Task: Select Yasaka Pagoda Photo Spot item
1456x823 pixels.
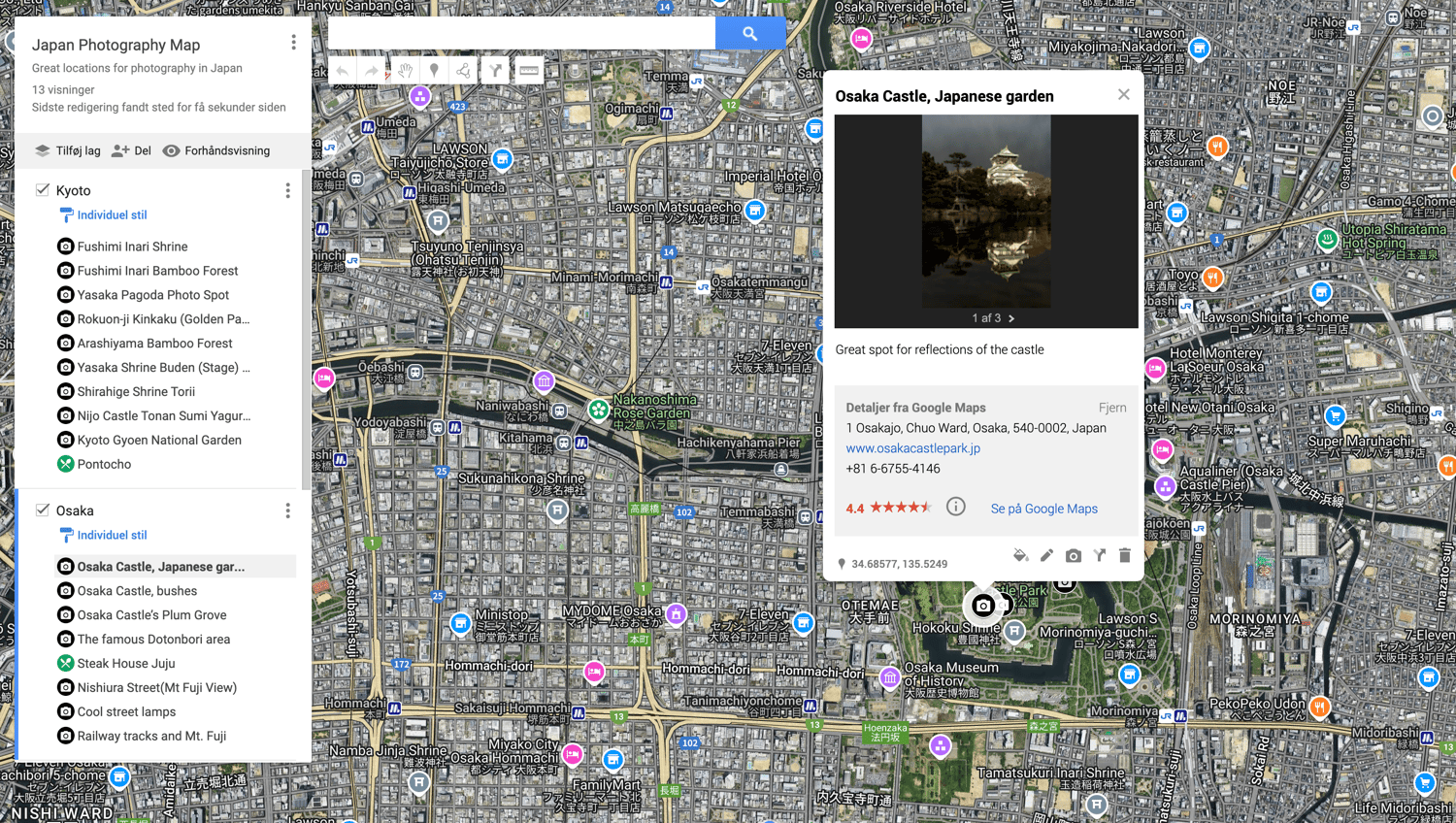Action: (x=153, y=295)
